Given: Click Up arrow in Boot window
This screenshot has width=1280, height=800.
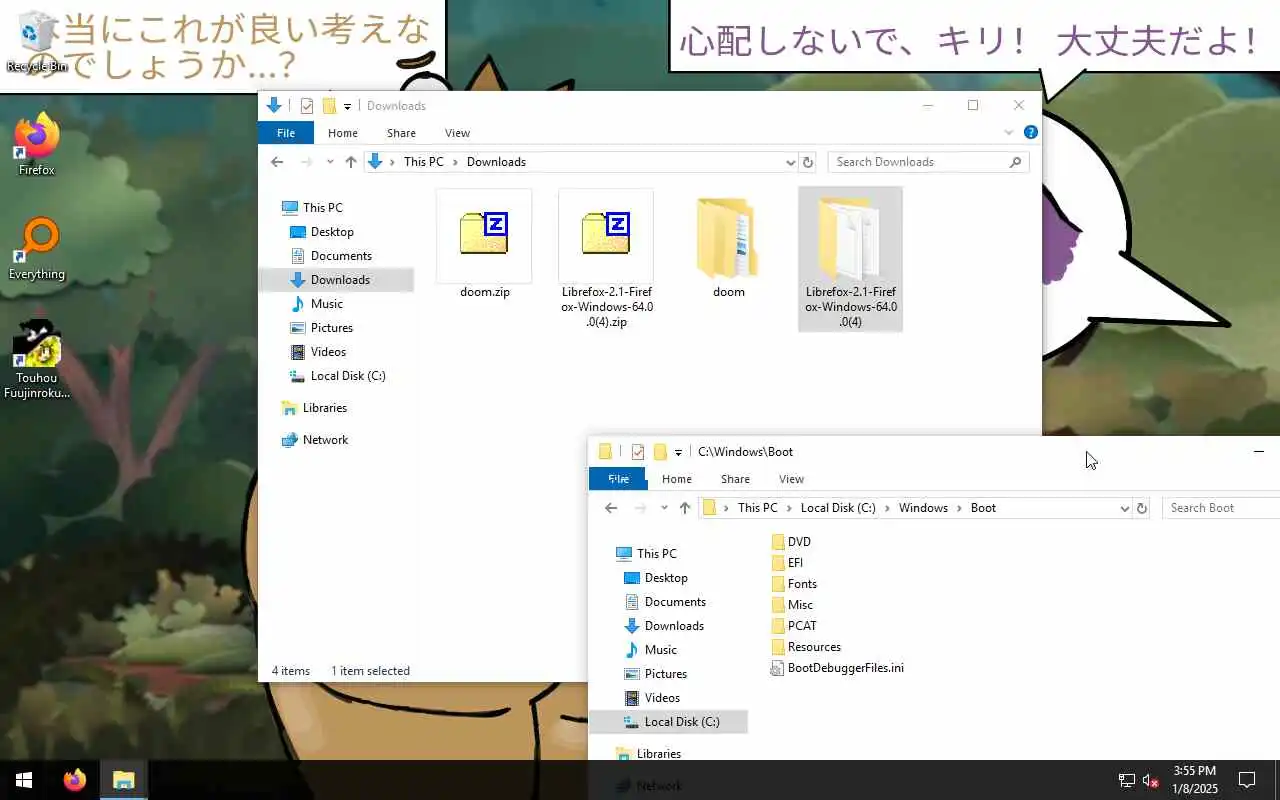Looking at the screenshot, I should [x=685, y=508].
